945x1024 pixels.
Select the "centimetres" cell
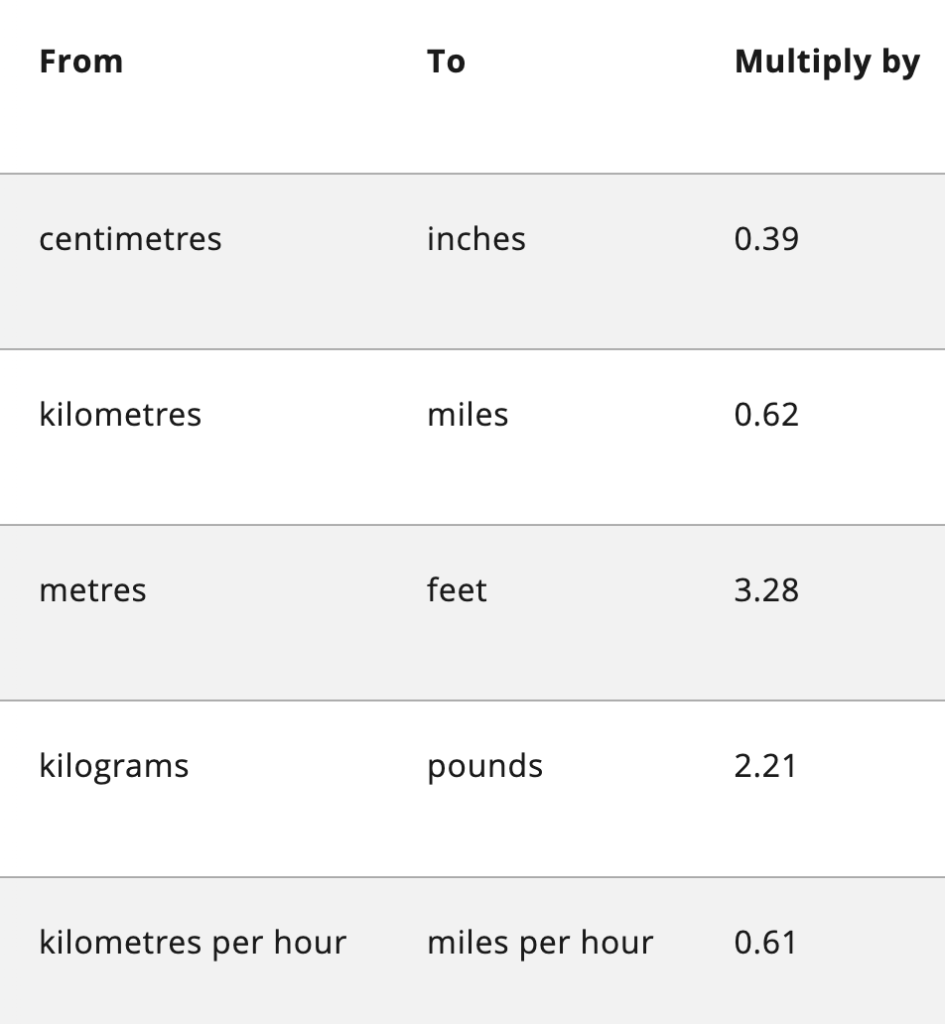pos(130,239)
